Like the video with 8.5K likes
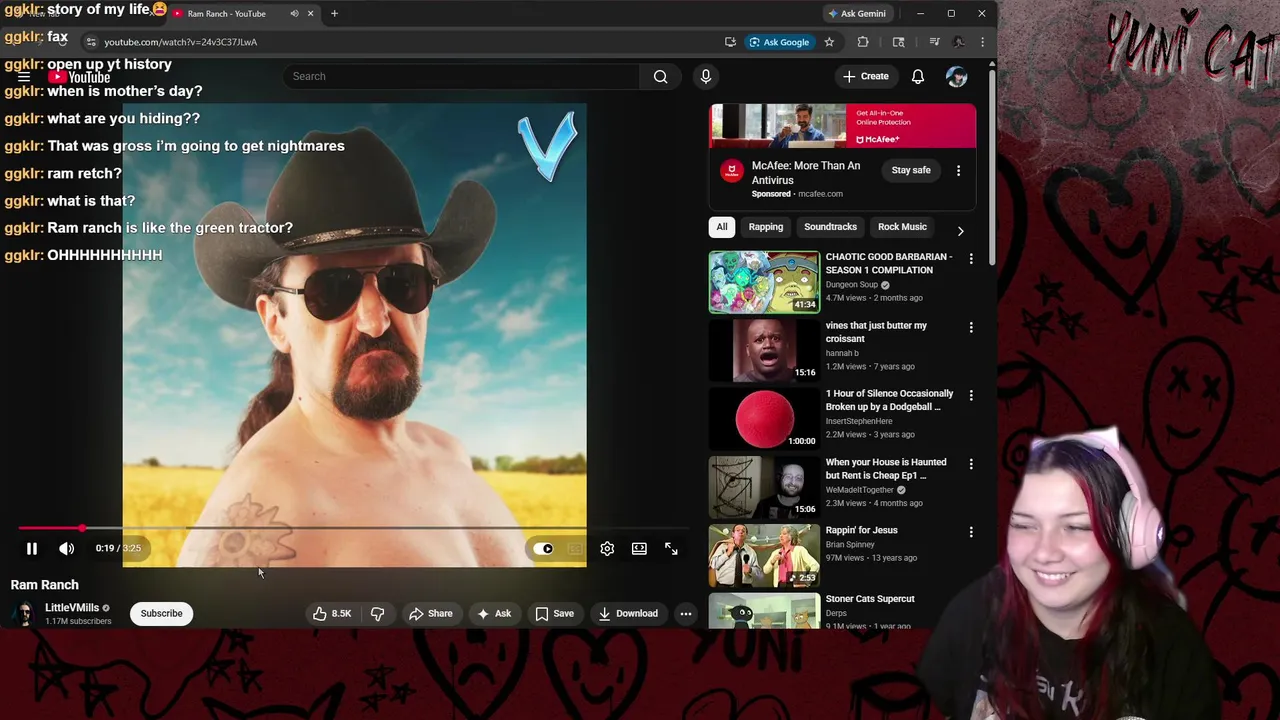Viewport: 1280px width, 720px height. pyautogui.click(x=331, y=613)
